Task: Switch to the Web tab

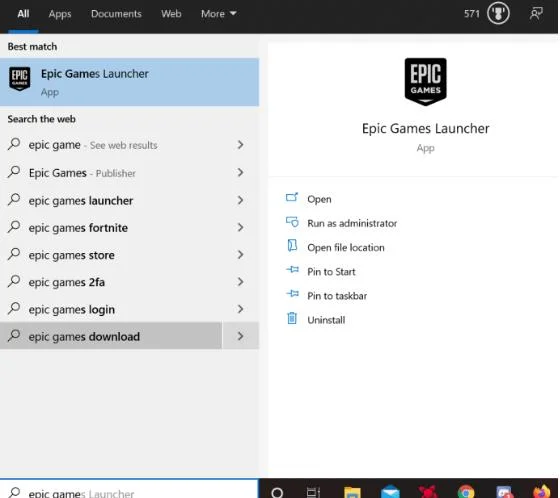Action: [x=171, y=14]
